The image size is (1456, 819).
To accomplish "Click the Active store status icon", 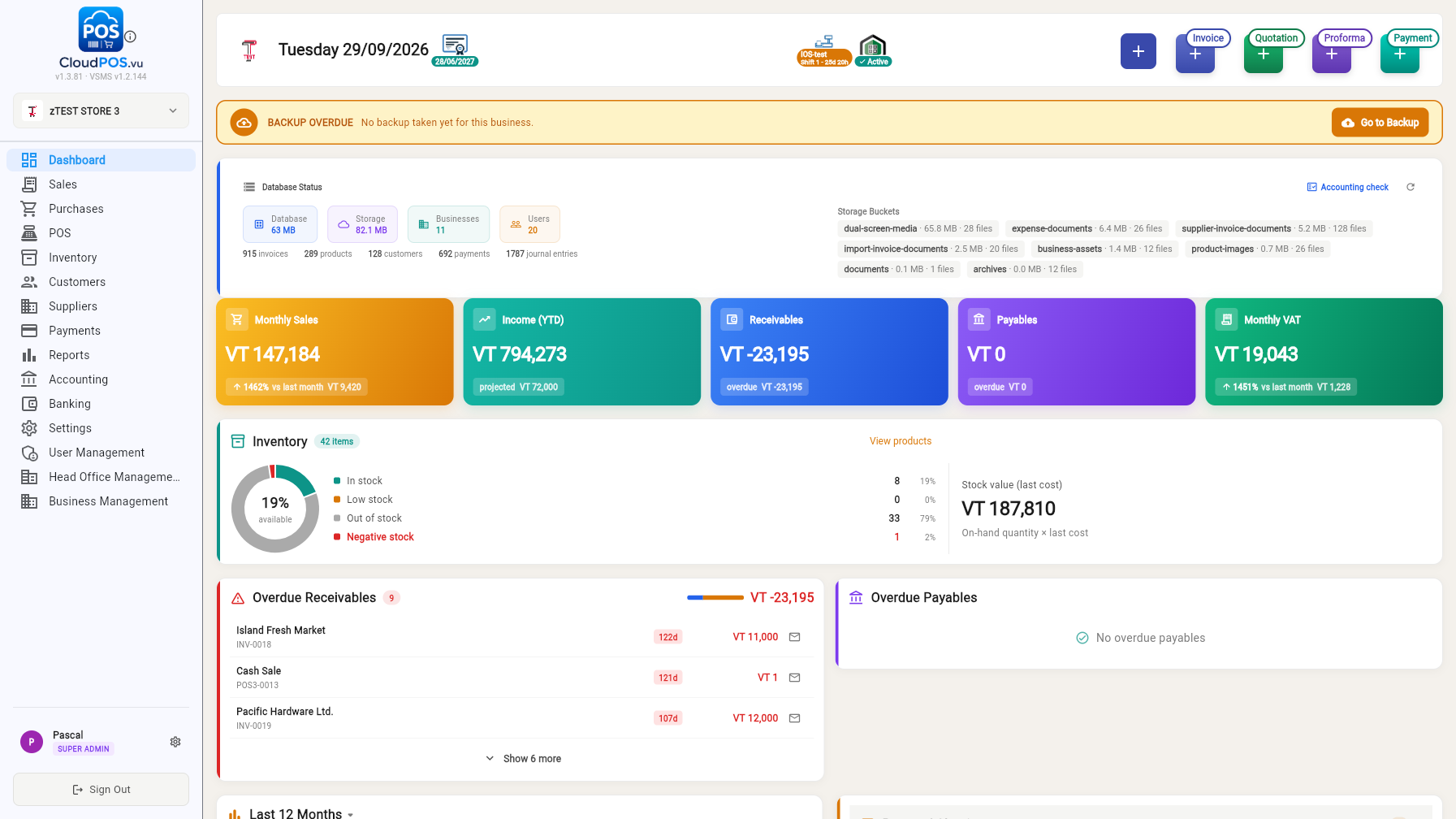I will click(873, 50).
